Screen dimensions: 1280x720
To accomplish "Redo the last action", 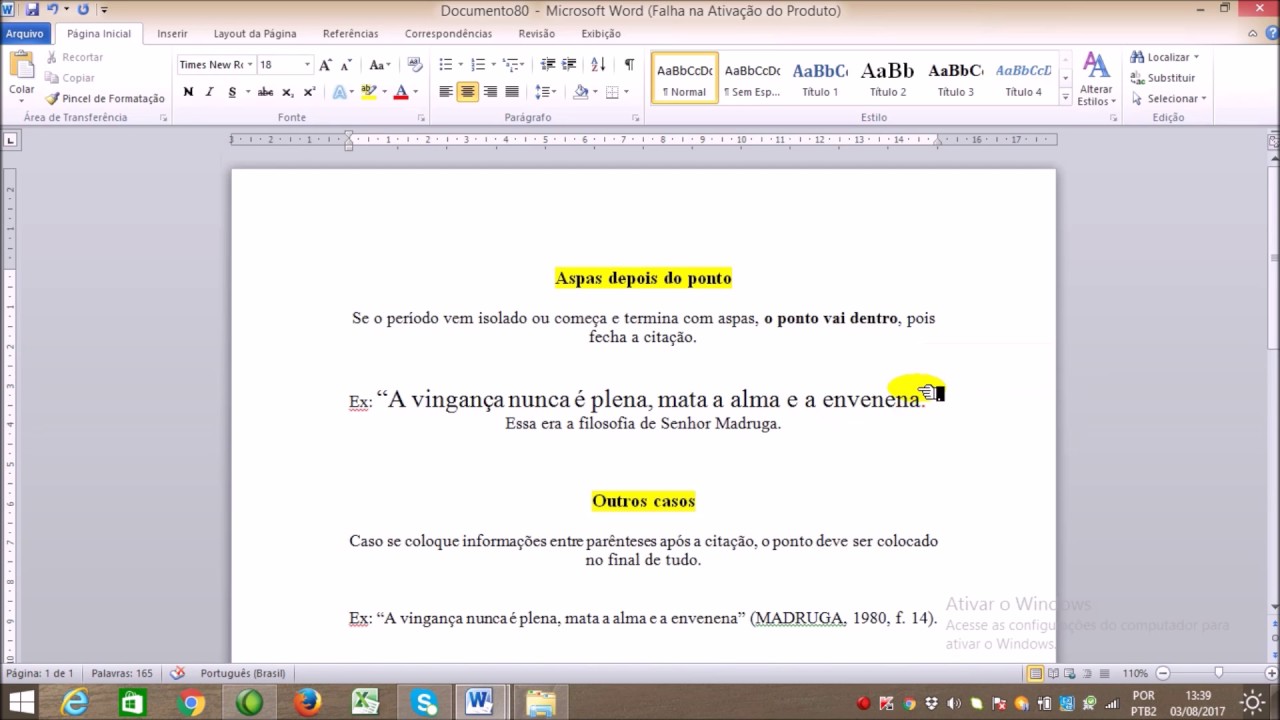I will click(x=83, y=10).
